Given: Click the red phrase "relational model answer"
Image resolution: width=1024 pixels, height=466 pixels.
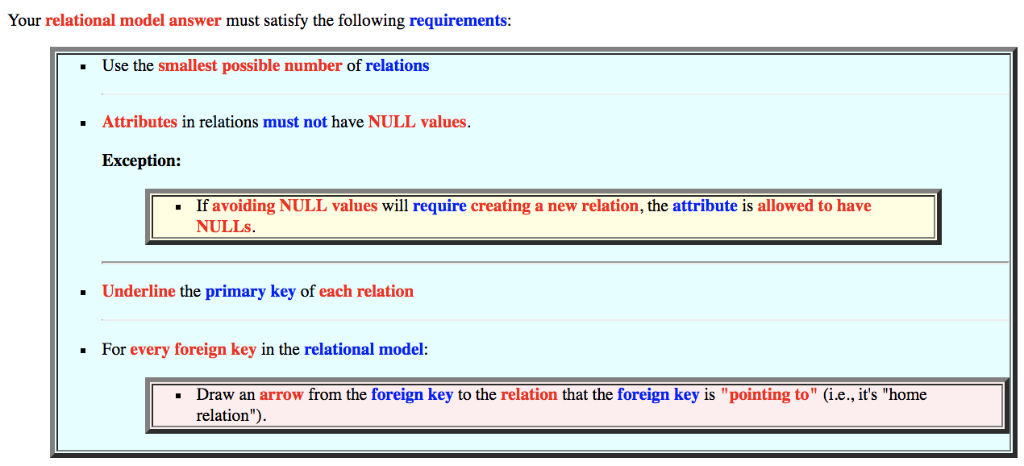Looking at the screenshot, I should click(133, 20).
